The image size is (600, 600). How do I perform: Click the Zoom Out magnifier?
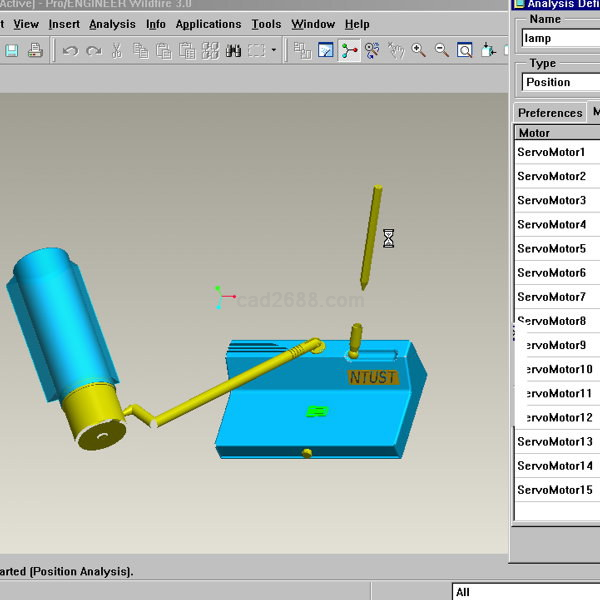click(441, 50)
